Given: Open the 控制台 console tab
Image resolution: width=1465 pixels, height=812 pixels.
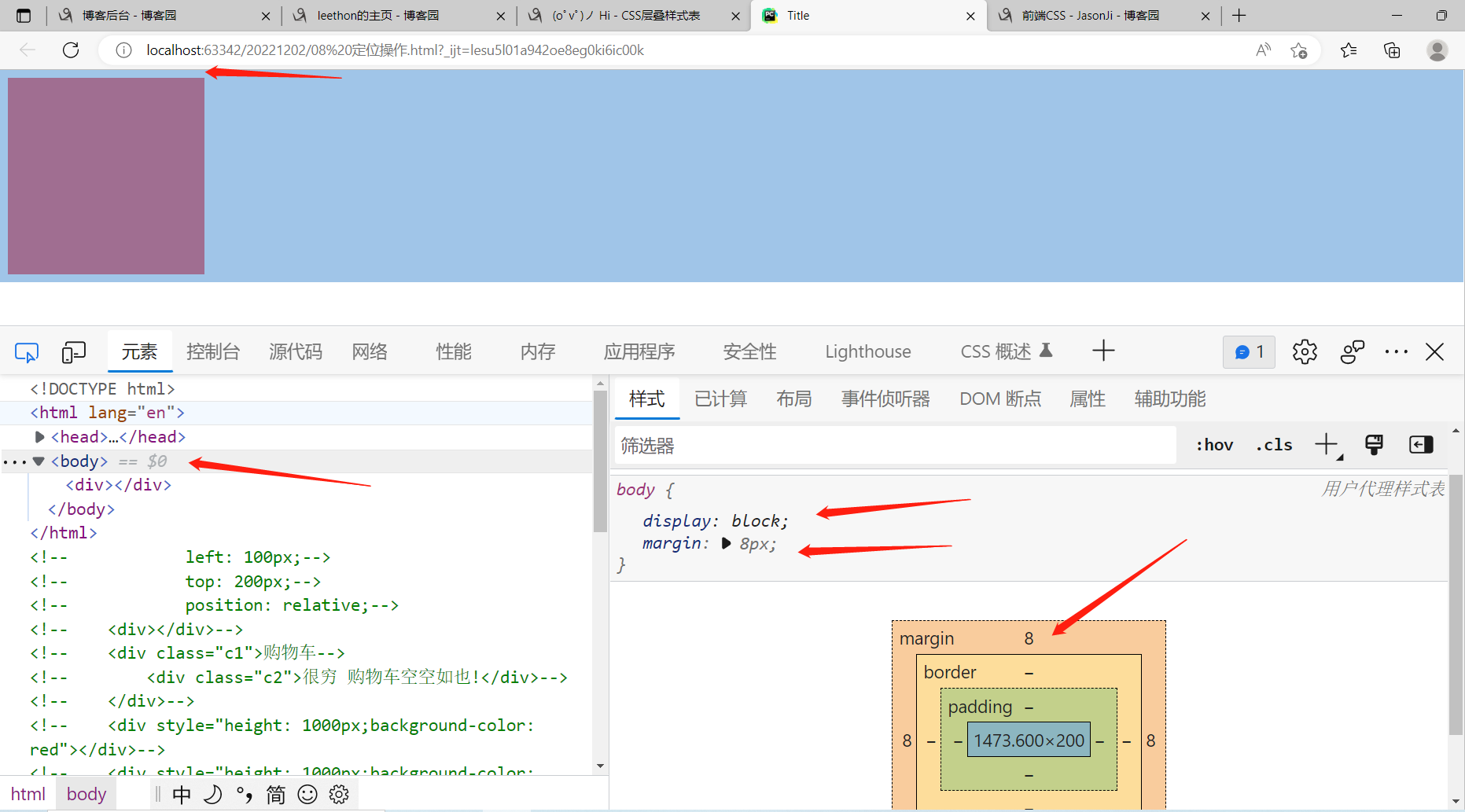Looking at the screenshot, I should [x=213, y=351].
